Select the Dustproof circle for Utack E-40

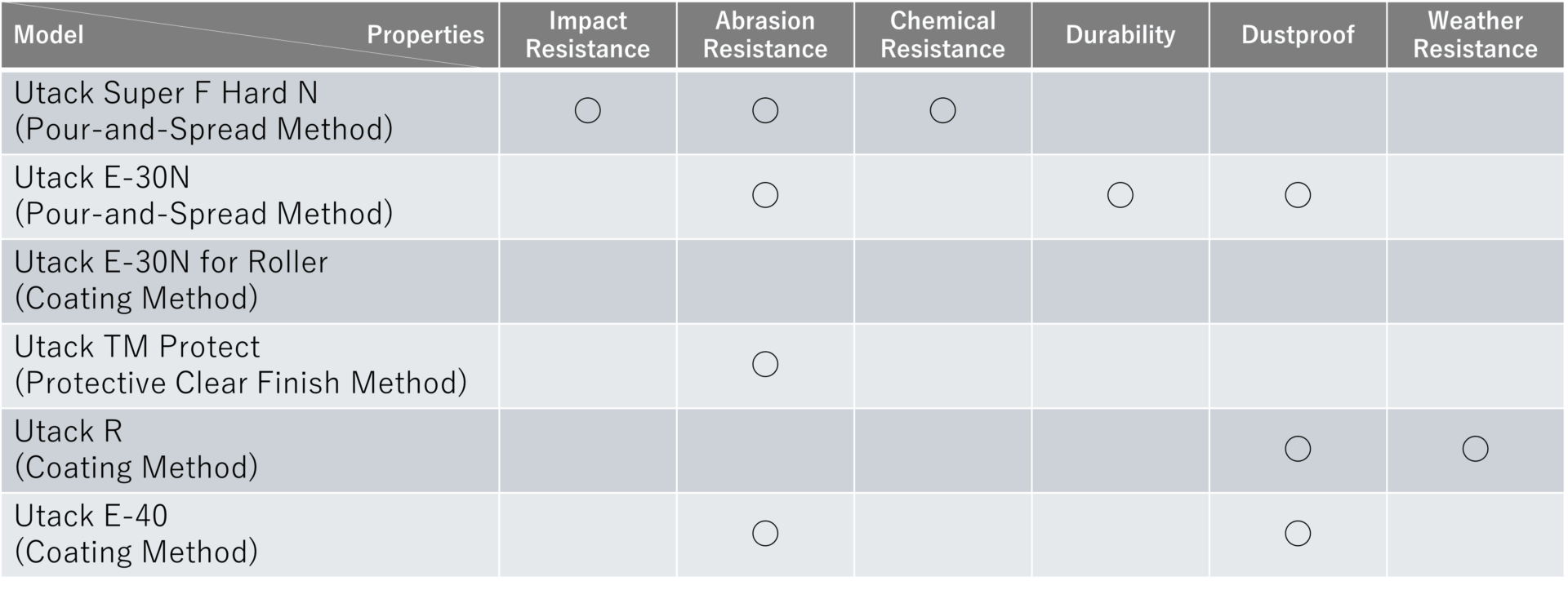pyautogui.click(x=1298, y=534)
